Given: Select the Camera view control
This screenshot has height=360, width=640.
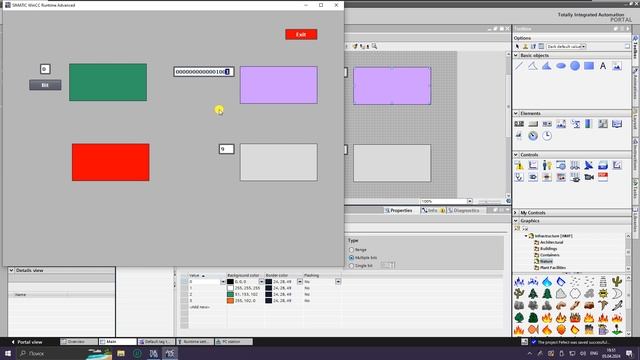Looking at the screenshot, I should click(x=589, y=177).
